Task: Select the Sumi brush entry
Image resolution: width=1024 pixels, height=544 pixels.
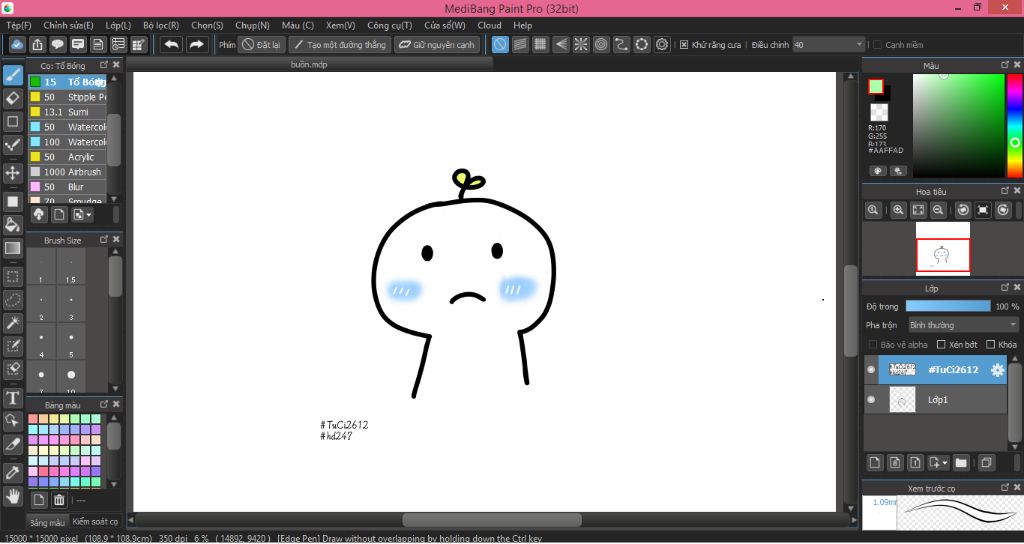Action: click(x=67, y=112)
